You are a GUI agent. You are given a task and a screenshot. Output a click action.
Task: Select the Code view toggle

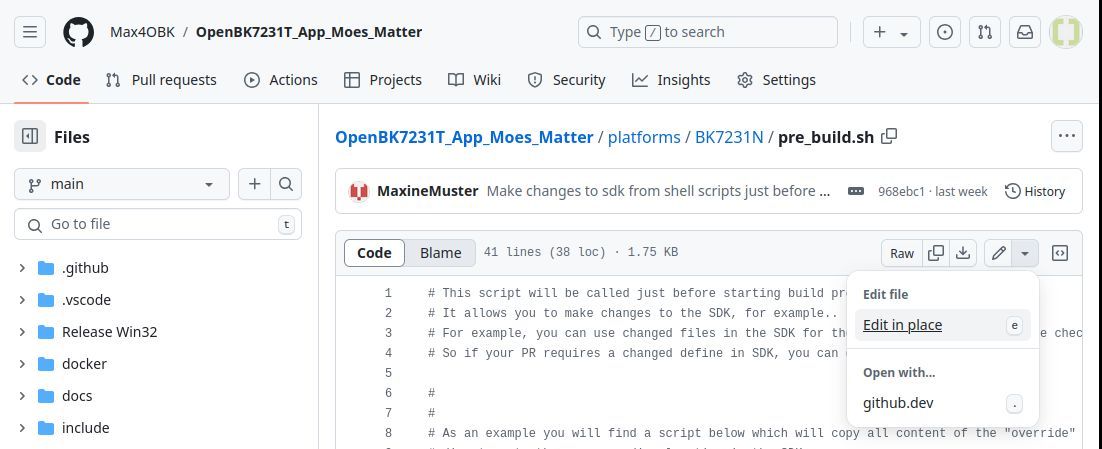pos(375,253)
